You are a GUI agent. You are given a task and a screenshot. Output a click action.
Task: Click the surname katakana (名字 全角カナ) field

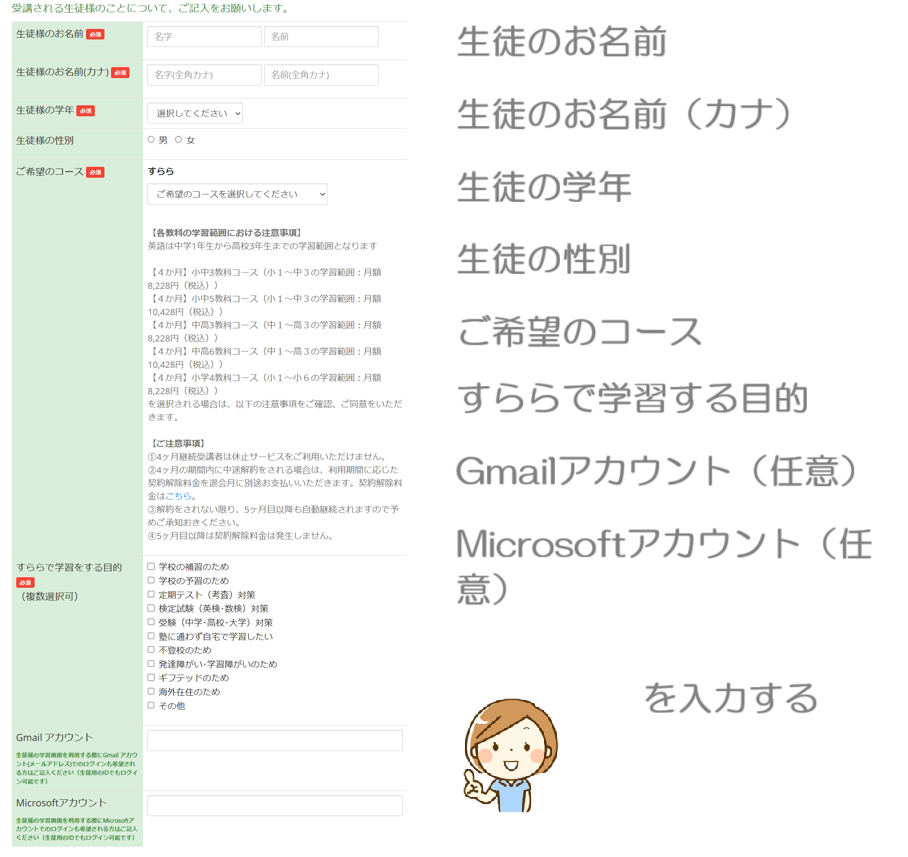(204, 75)
